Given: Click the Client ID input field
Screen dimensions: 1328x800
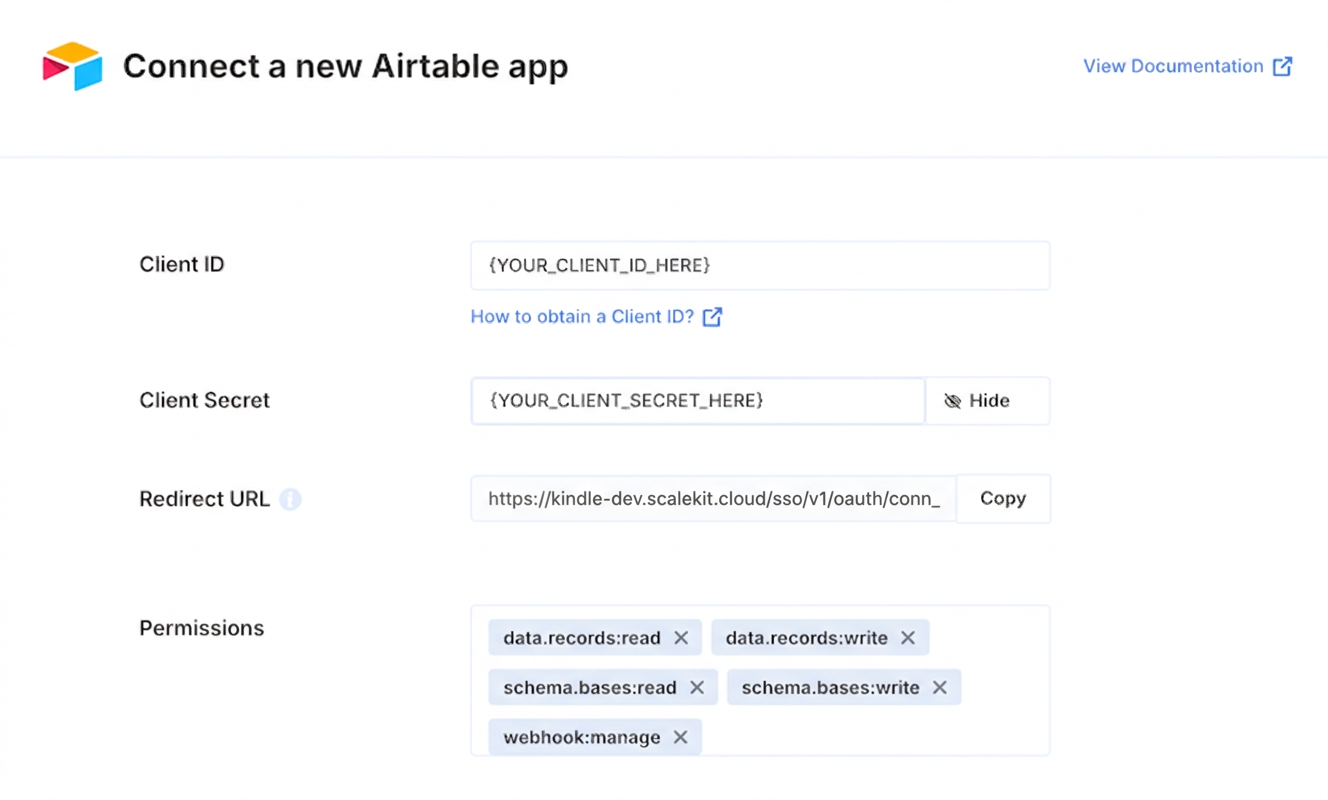Looking at the screenshot, I should point(760,265).
